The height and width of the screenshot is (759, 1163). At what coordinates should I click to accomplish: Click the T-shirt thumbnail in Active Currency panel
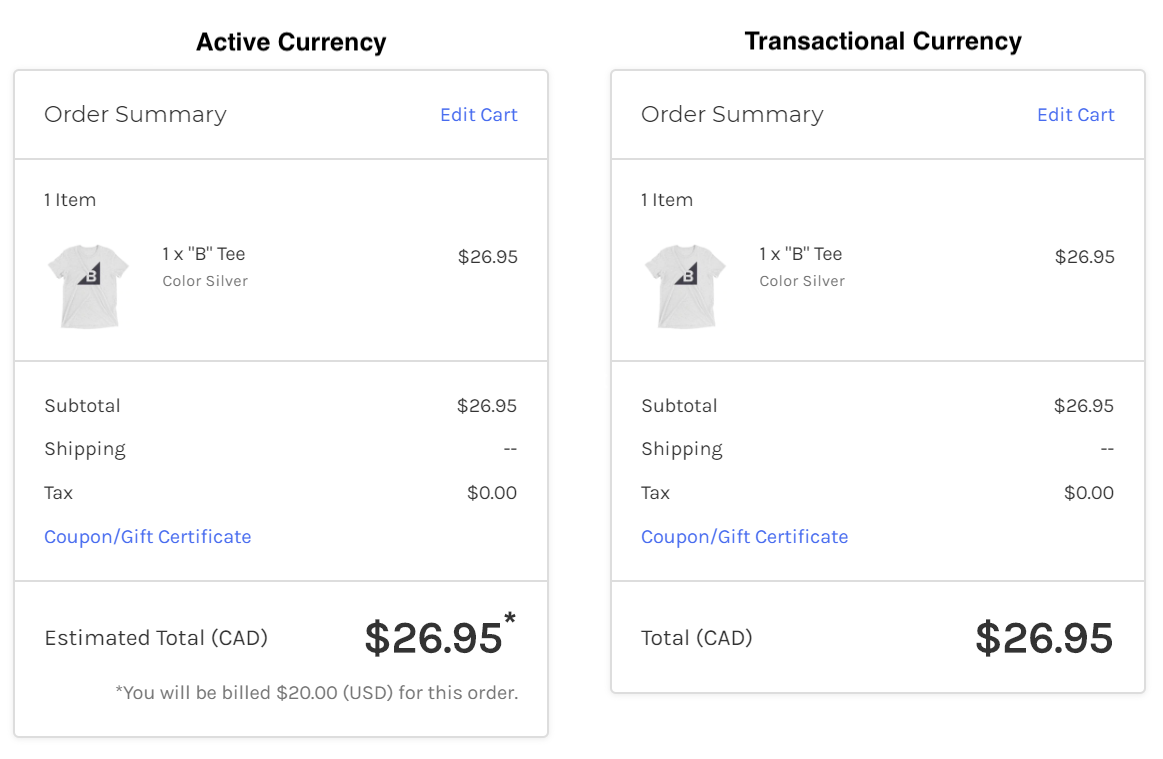click(x=88, y=286)
